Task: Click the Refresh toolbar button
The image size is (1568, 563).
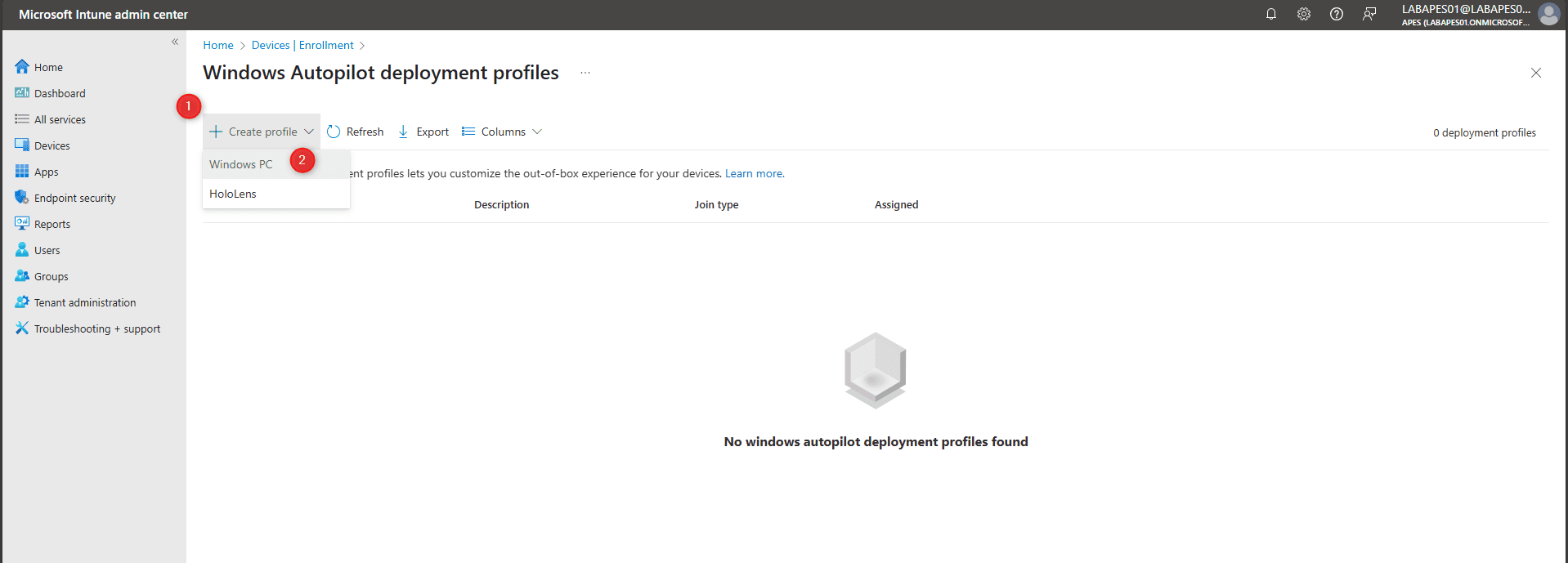Action: (356, 132)
